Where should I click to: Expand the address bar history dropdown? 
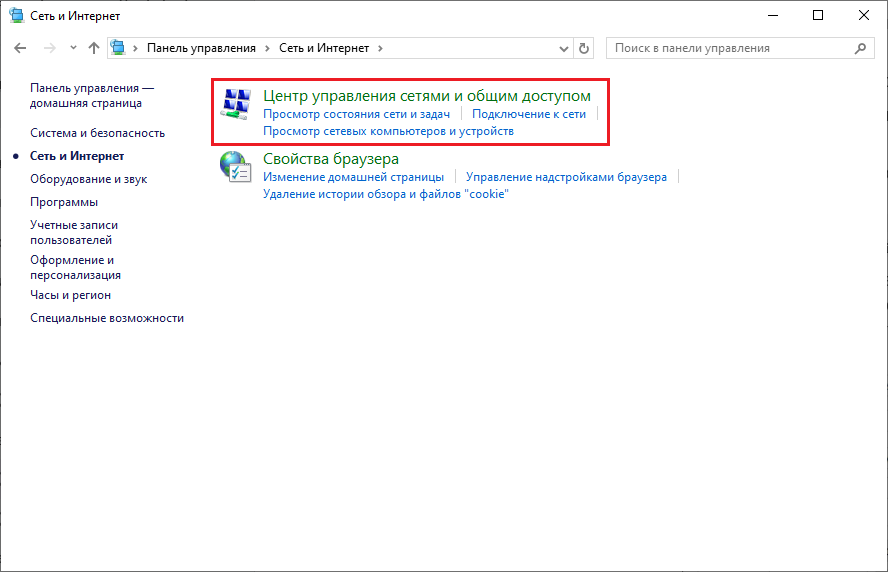tap(563, 48)
